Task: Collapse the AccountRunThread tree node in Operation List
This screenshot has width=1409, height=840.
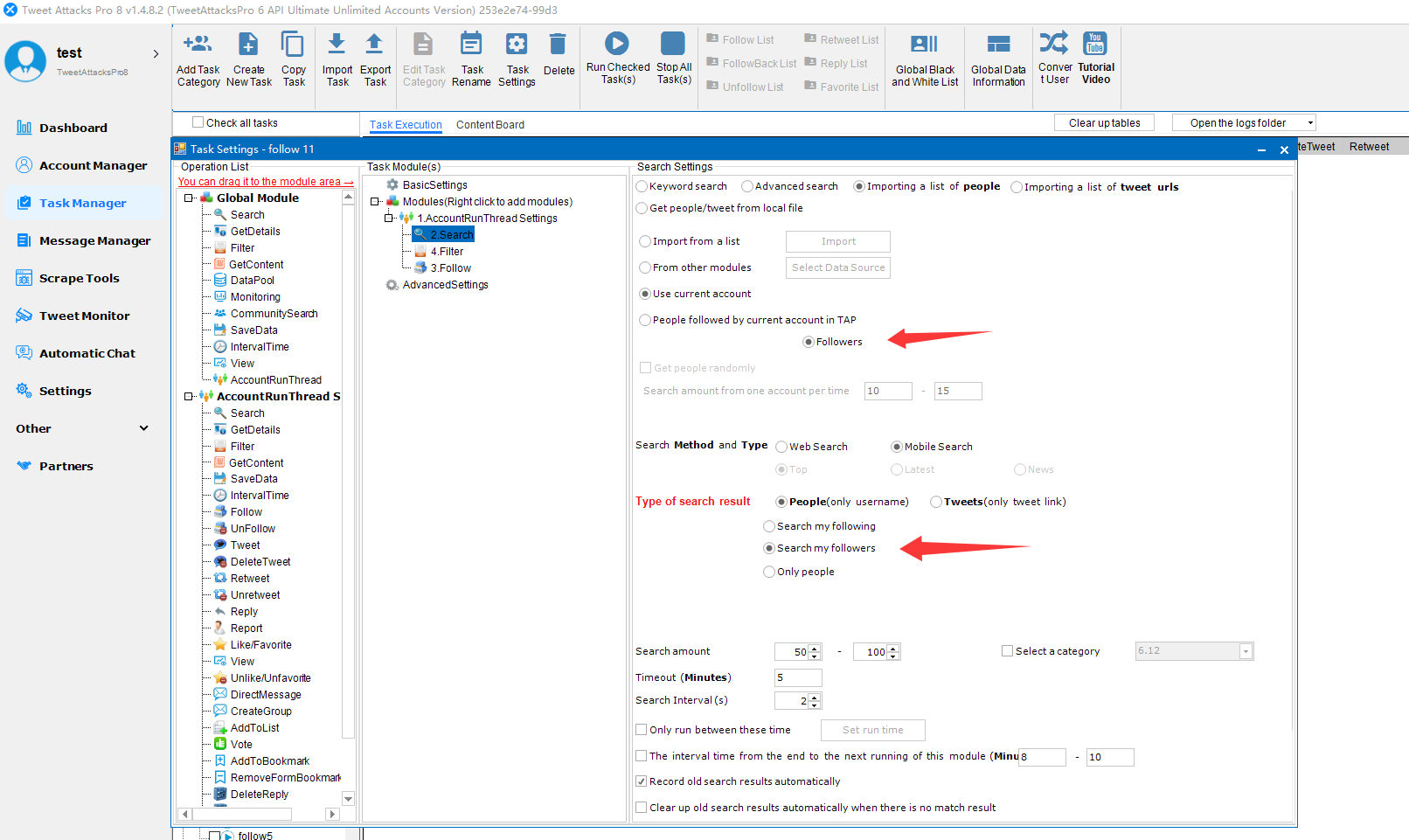Action: (x=188, y=397)
